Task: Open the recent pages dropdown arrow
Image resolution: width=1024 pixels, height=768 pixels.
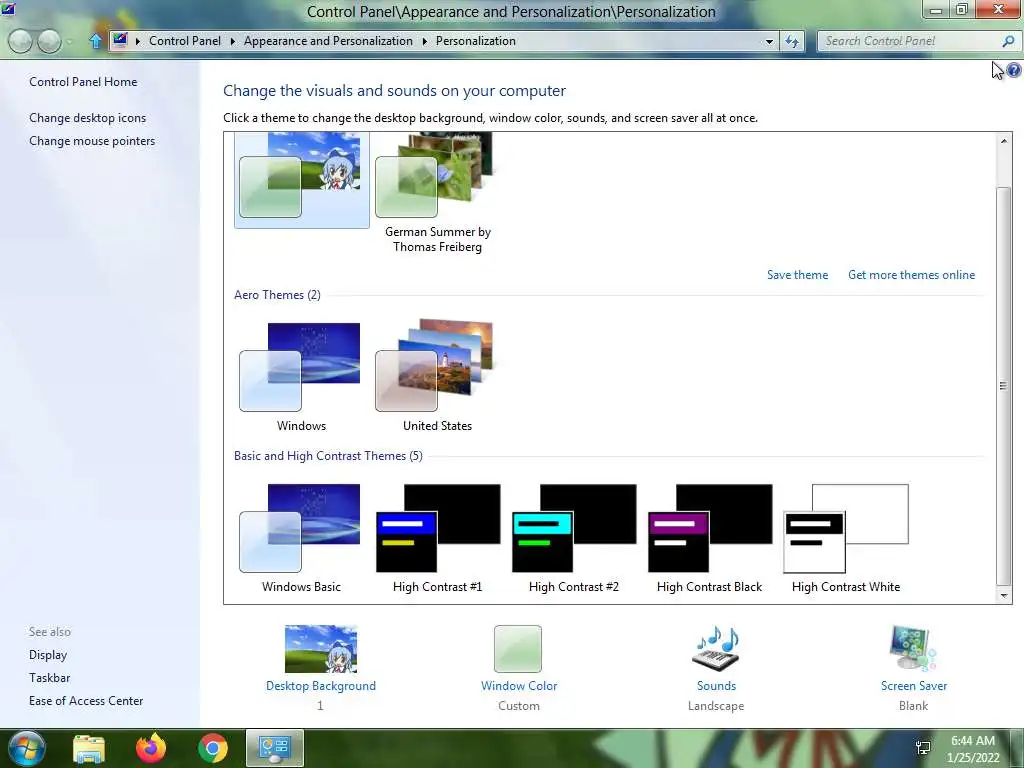Action: (70, 42)
